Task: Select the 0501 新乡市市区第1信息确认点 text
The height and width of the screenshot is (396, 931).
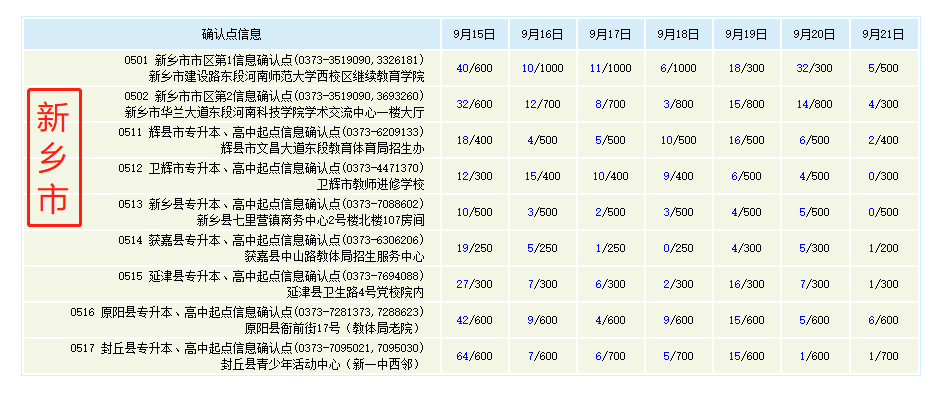Action: point(208,61)
